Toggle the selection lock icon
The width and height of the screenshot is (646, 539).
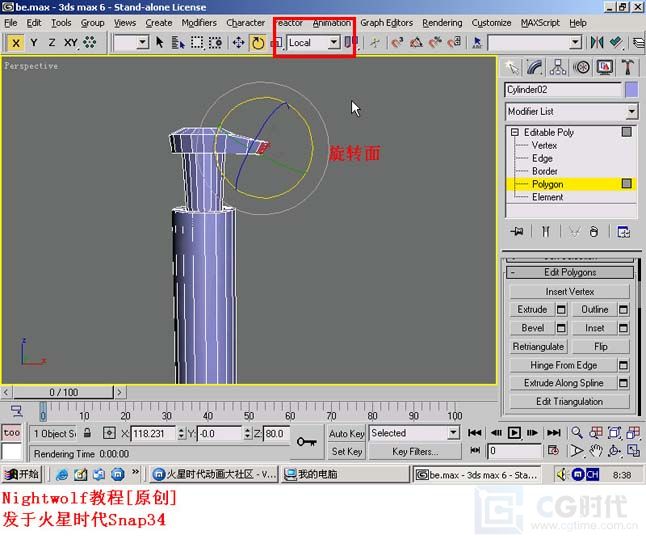point(87,433)
